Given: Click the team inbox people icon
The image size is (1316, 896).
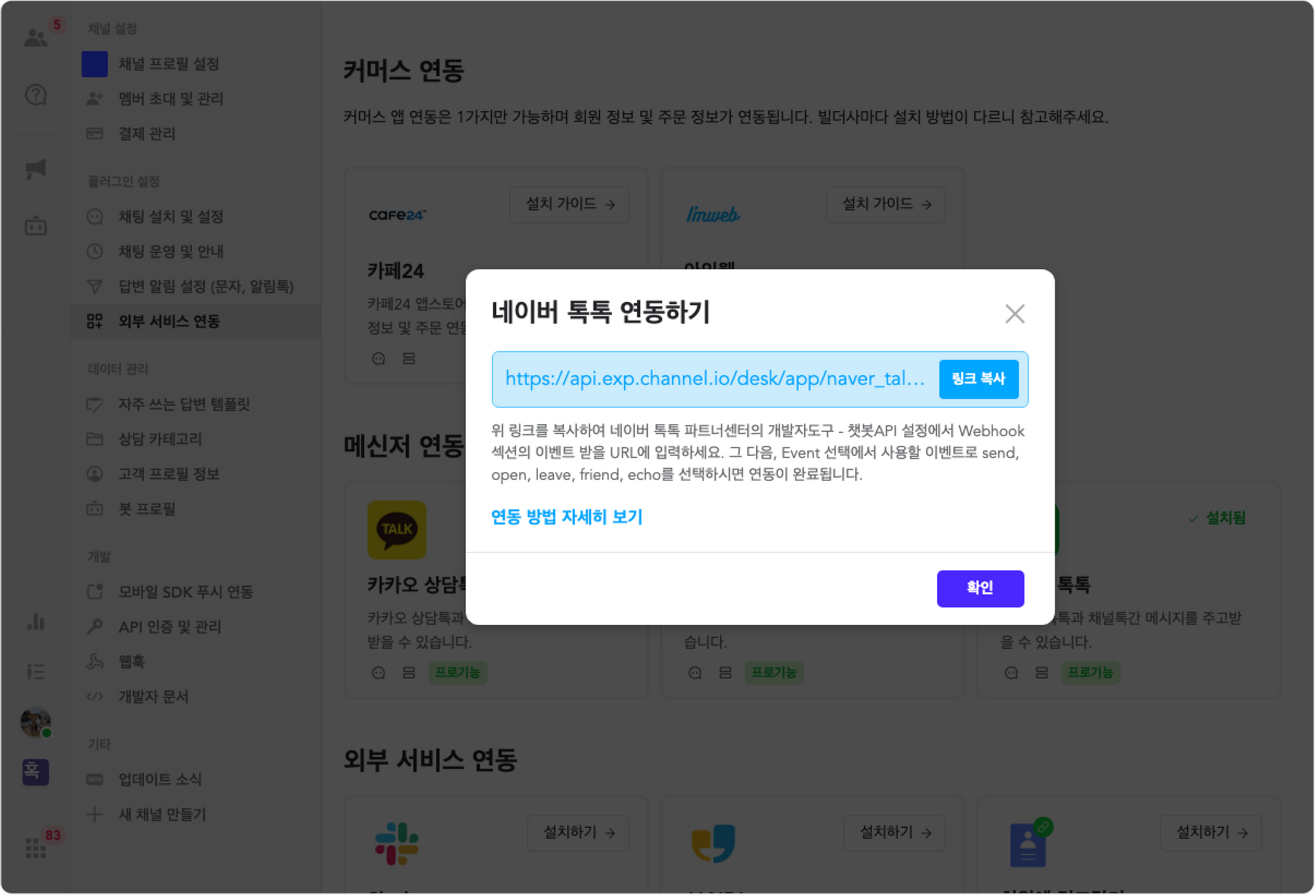Looking at the screenshot, I should tap(36, 37).
